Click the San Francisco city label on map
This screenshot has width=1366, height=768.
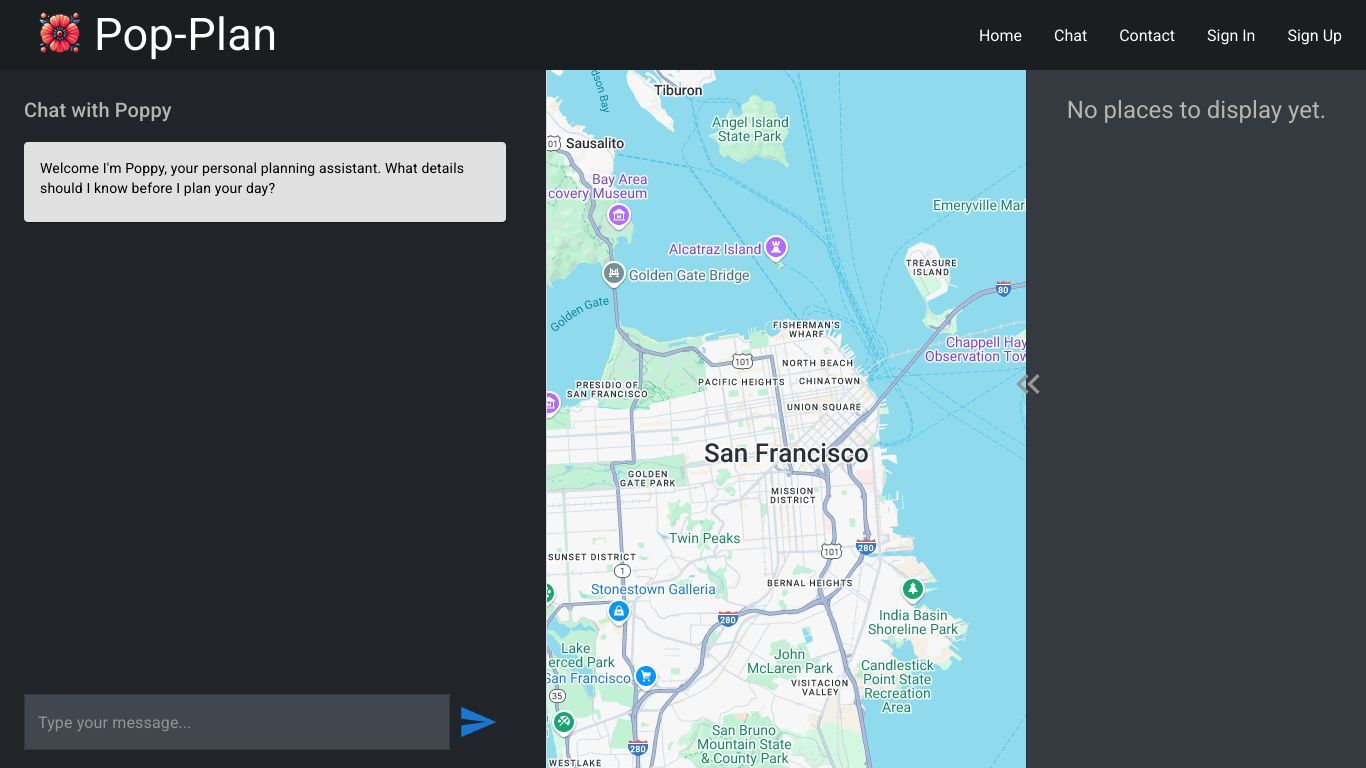786,453
